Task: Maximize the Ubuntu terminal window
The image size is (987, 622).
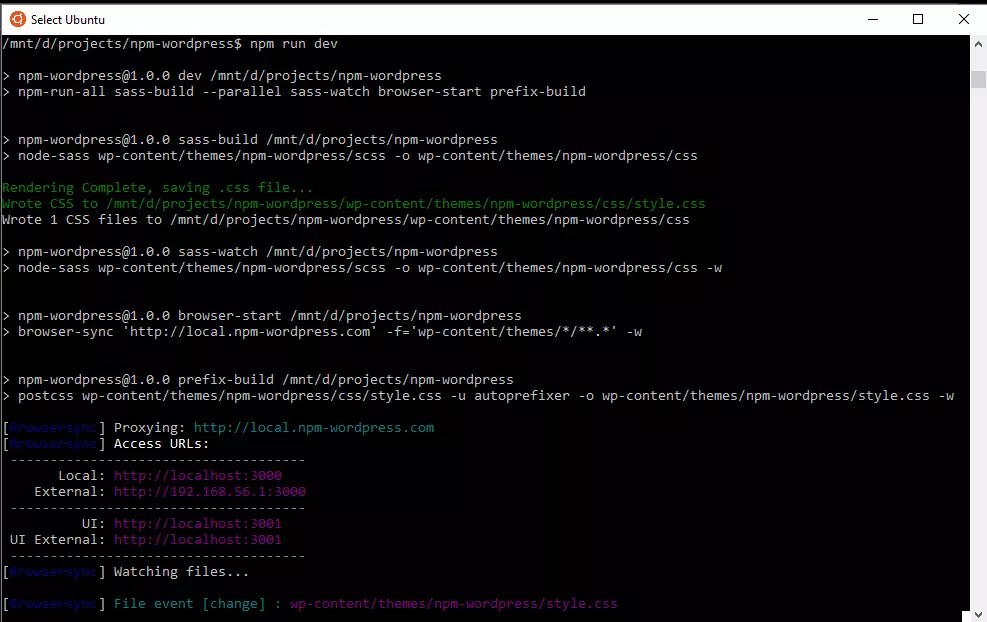Action: pos(918,20)
